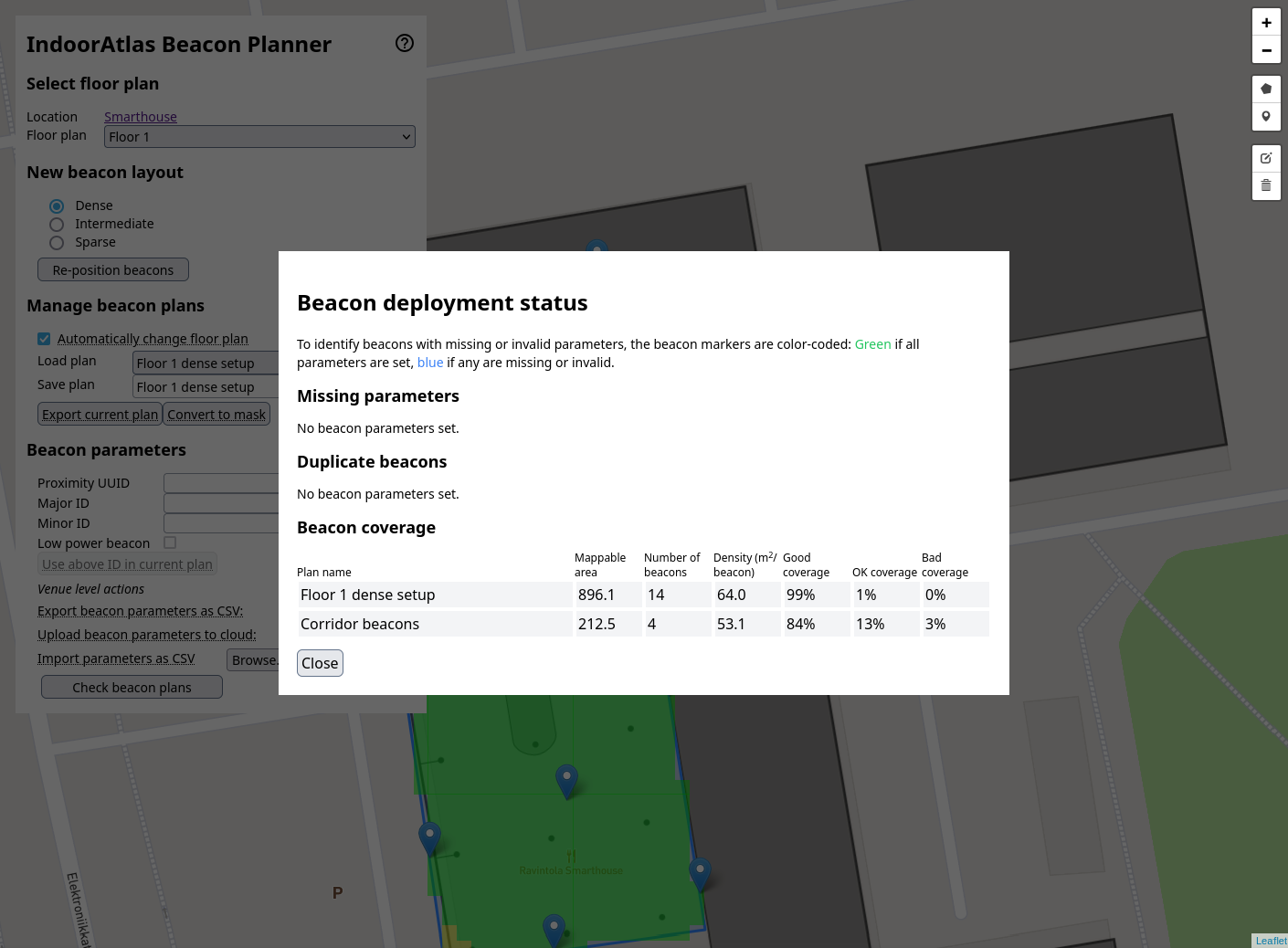
Task: Click the 'Mappable area' column header
Action: tap(600, 565)
